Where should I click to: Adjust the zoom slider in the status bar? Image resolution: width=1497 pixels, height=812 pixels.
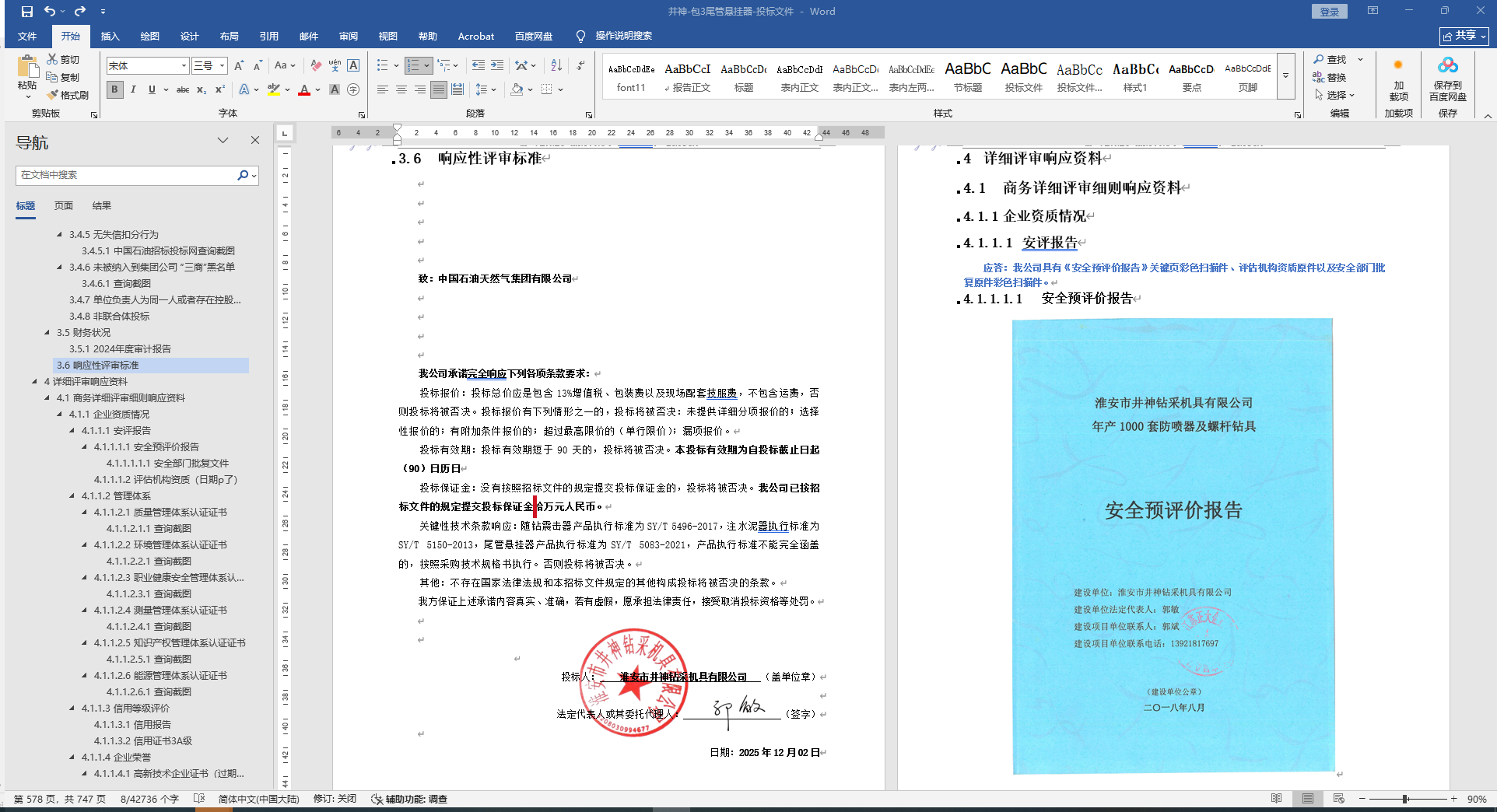pos(1405,799)
